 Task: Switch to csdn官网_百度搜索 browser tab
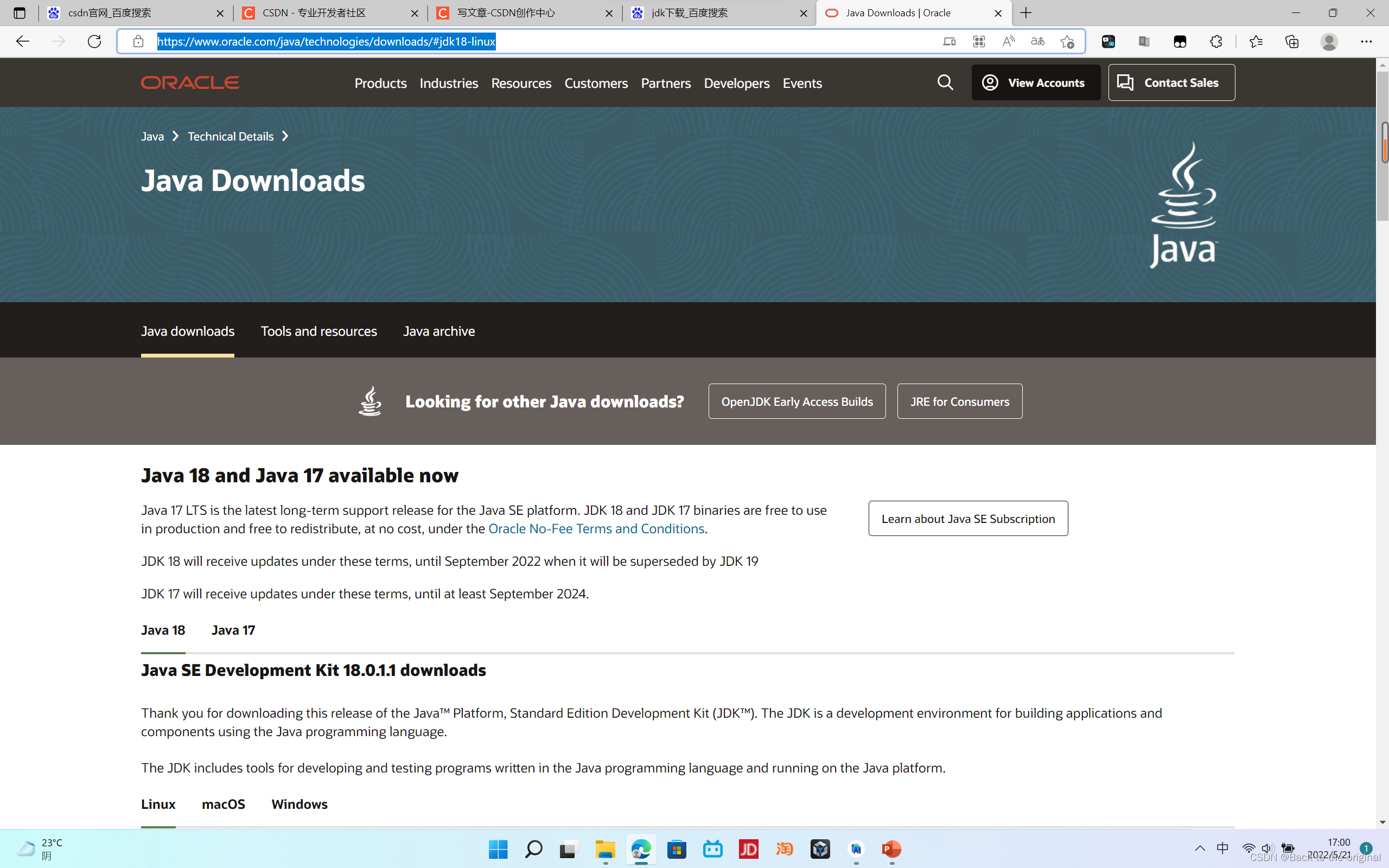tap(135, 12)
